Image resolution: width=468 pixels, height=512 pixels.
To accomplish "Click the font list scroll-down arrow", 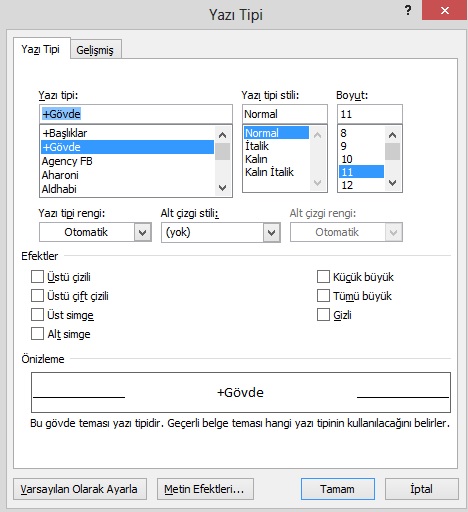I will pyautogui.click(x=222, y=188).
